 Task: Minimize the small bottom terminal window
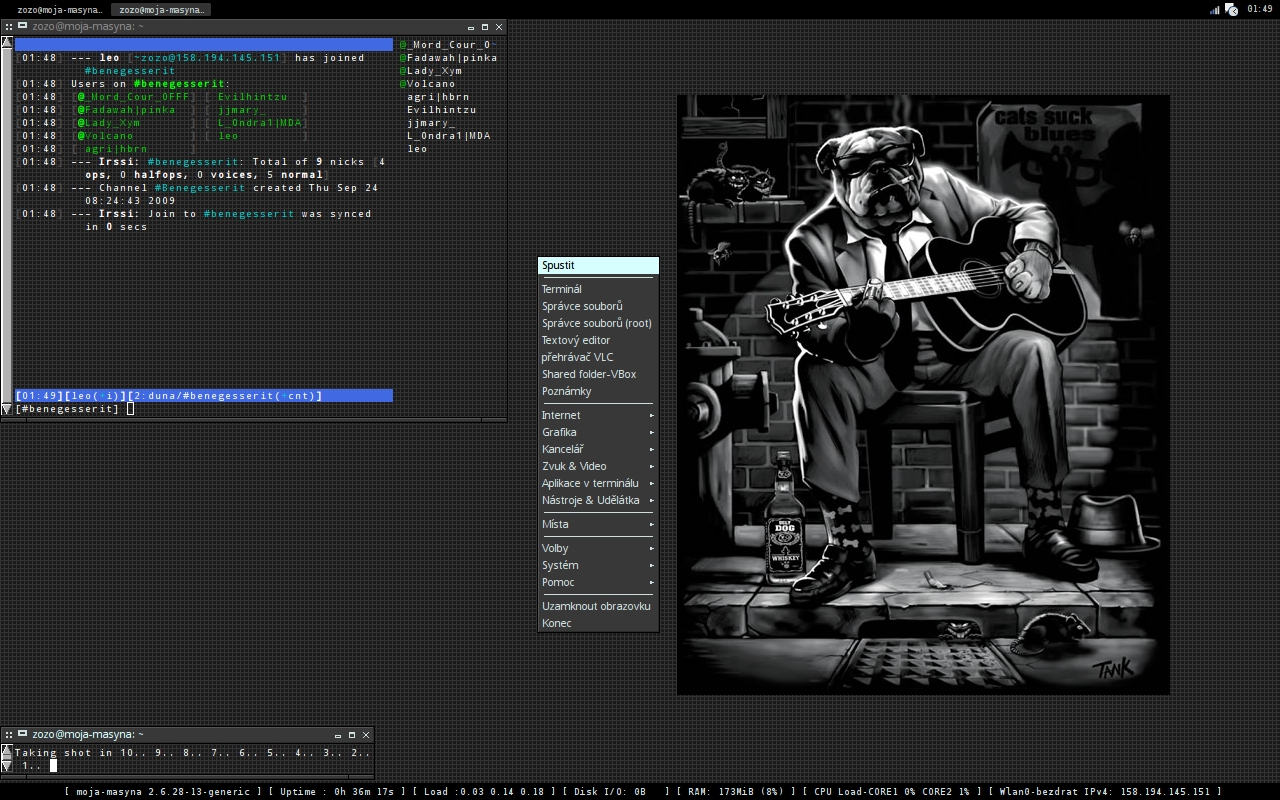[x=338, y=734]
